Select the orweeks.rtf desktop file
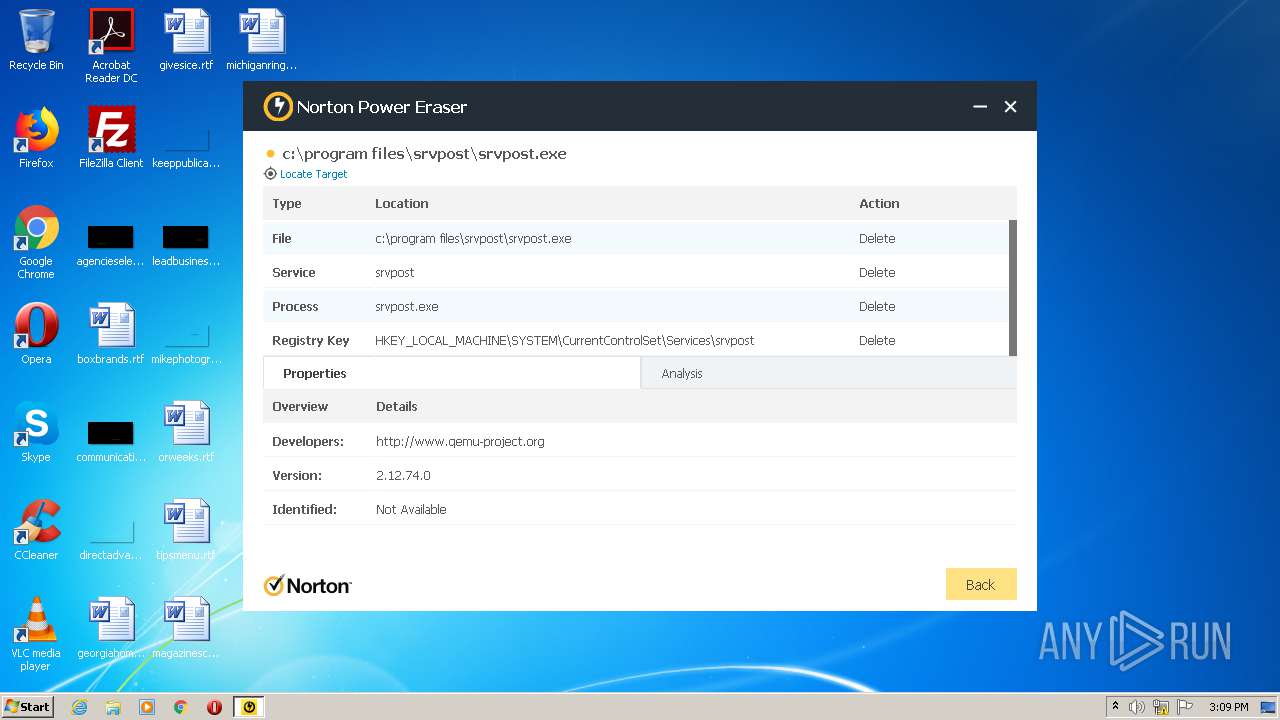Viewport: 1280px width, 720px height. click(x=186, y=432)
